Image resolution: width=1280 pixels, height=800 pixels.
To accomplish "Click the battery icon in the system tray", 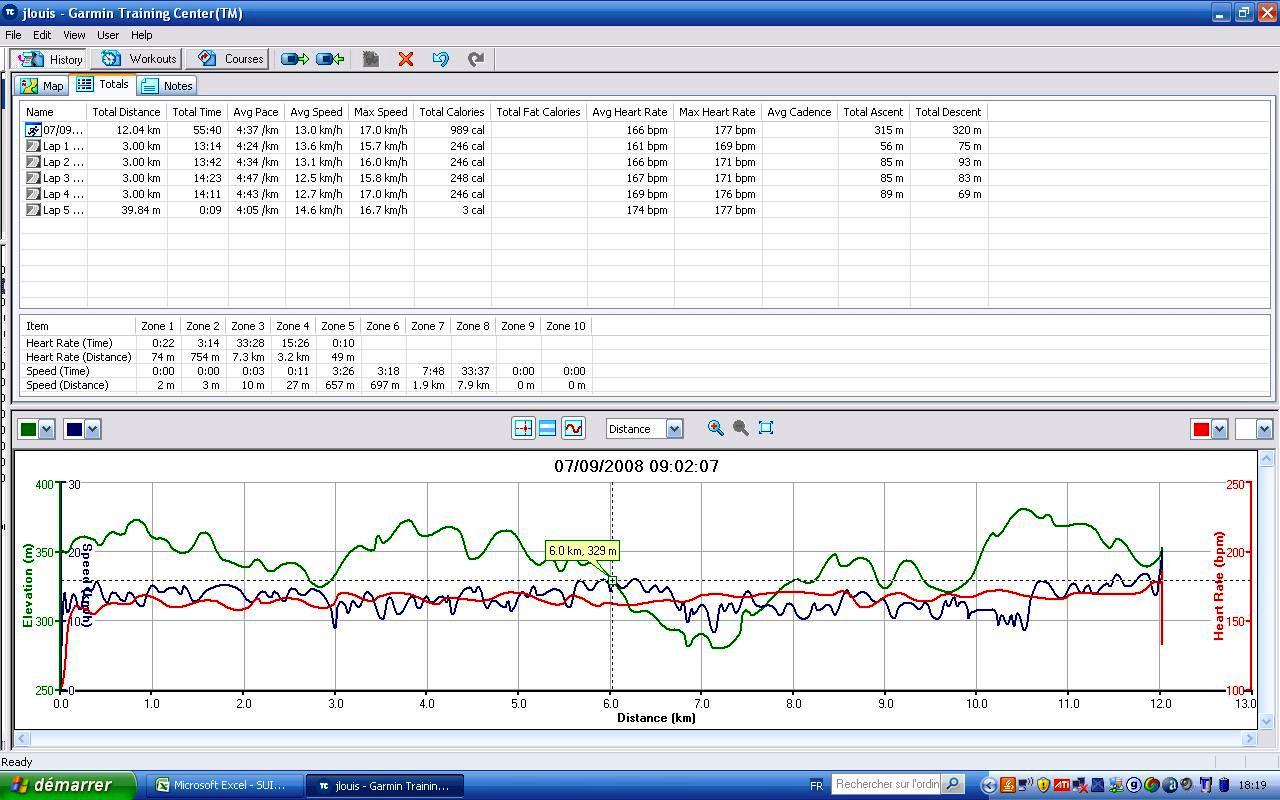I will tap(1225, 785).
